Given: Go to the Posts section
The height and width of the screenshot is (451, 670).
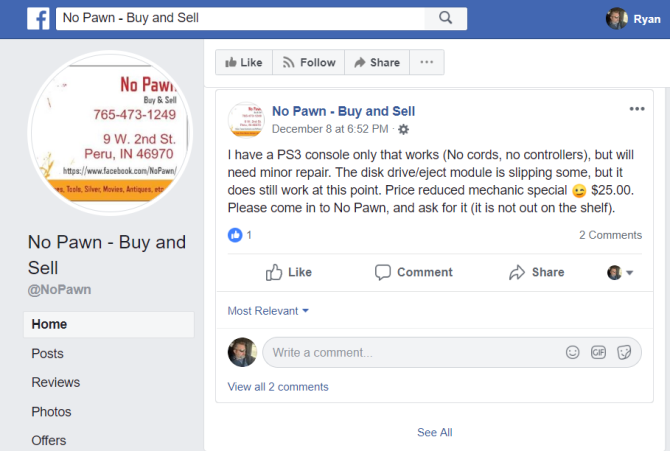Looking at the screenshot, I should [47, 353].
